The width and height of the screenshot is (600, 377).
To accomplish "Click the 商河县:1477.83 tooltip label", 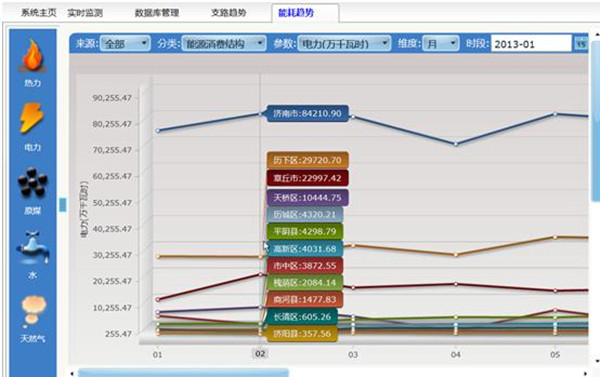I will point(305,299).
